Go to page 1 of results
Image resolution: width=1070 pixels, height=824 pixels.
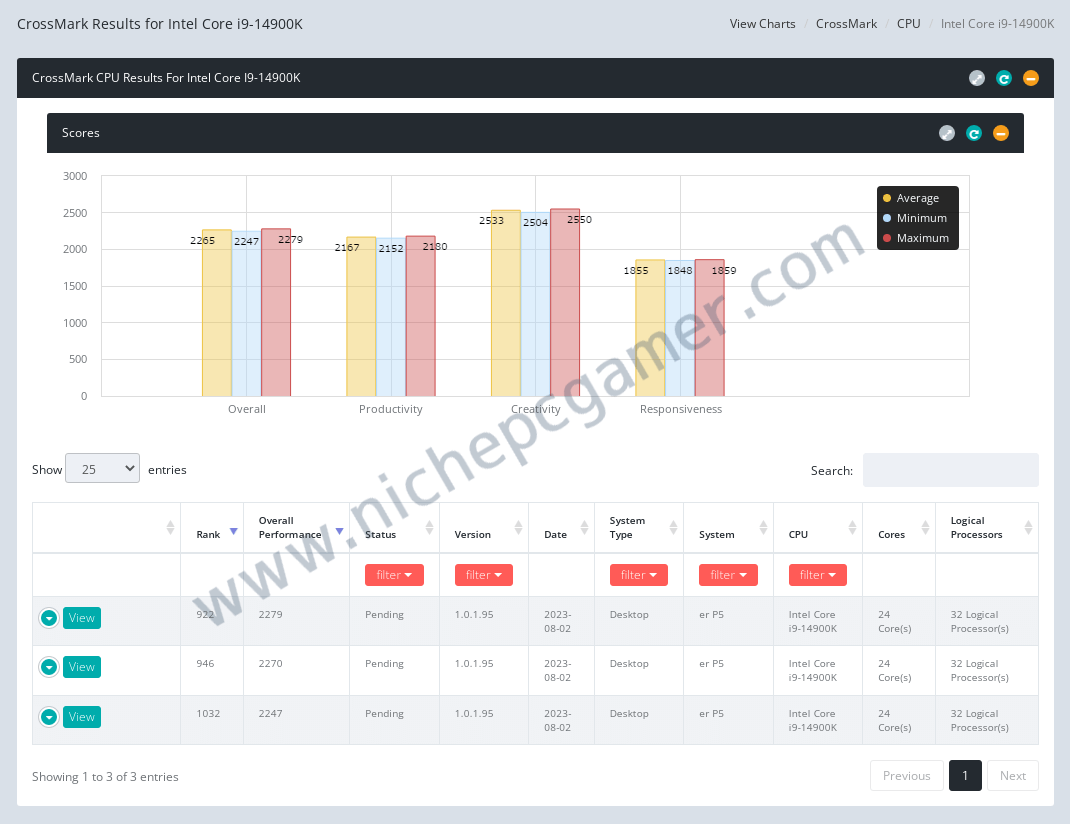click(x=965, y=776)
